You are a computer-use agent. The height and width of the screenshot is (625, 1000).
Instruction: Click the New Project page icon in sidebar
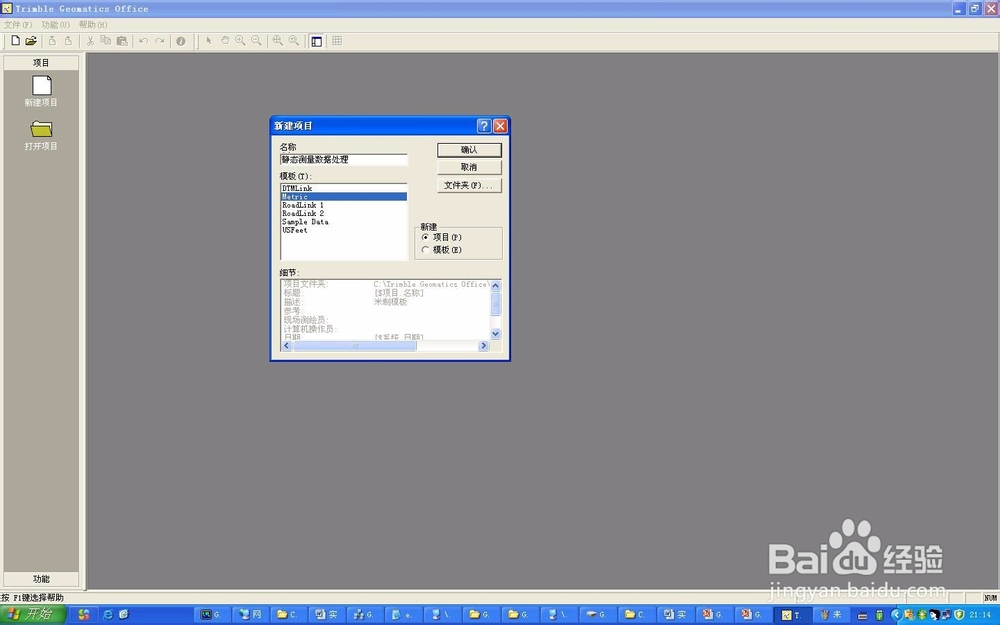[41, 85]
